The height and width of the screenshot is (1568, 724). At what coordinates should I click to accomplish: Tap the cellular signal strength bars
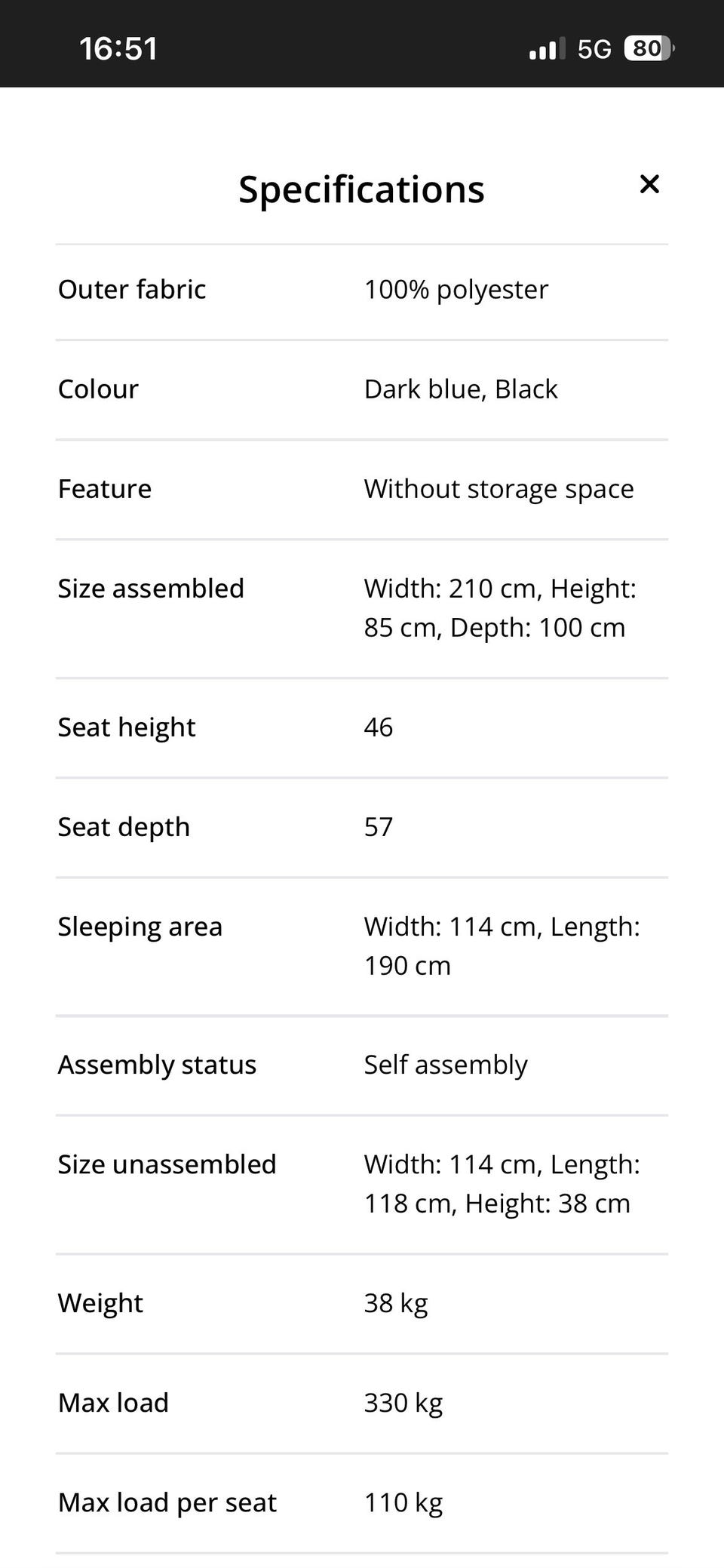(x=546, y=50)
